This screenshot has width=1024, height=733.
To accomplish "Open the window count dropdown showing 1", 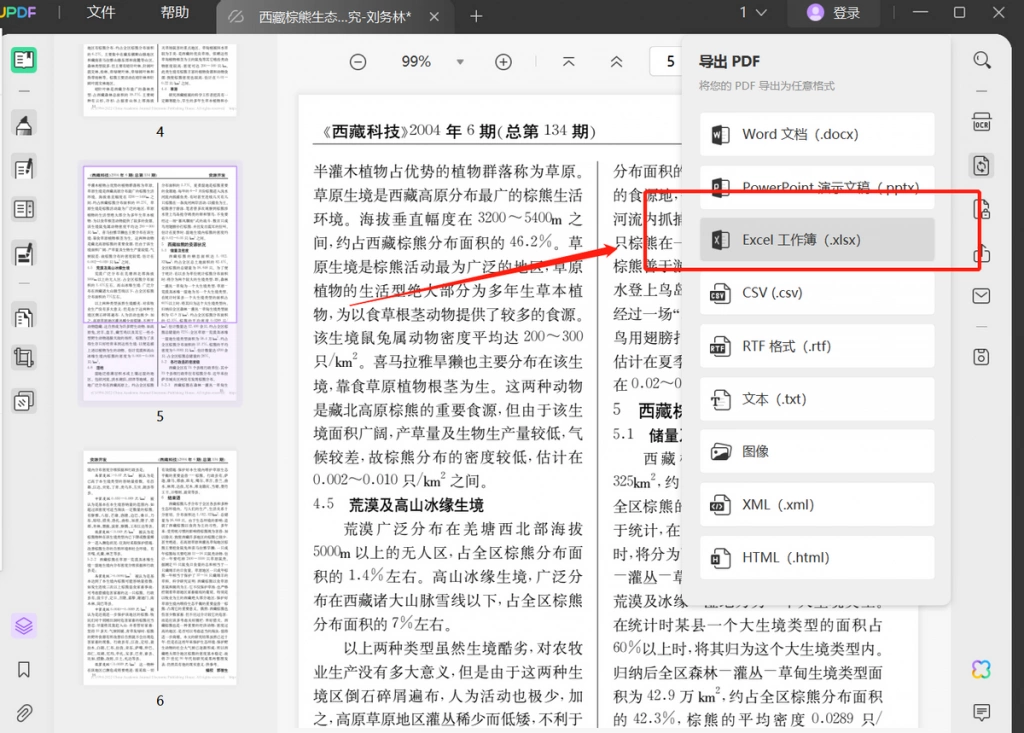I will [x=753, y=12].
